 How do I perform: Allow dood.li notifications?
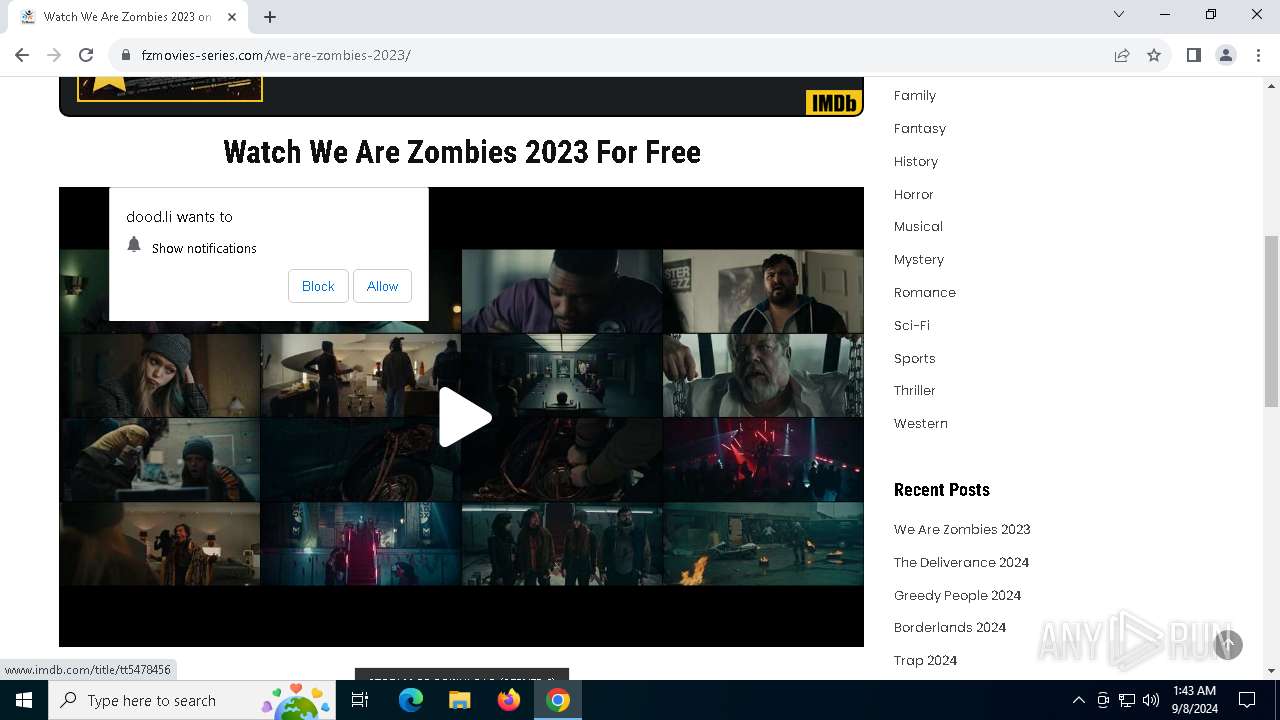(382, 286)
